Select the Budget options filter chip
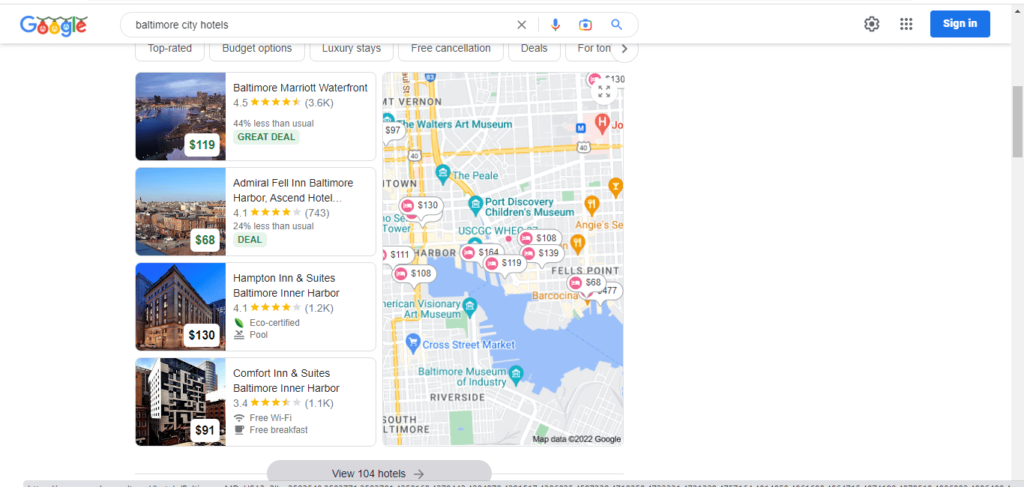This screenshot has width=1024, height=487. coord(257,48)
